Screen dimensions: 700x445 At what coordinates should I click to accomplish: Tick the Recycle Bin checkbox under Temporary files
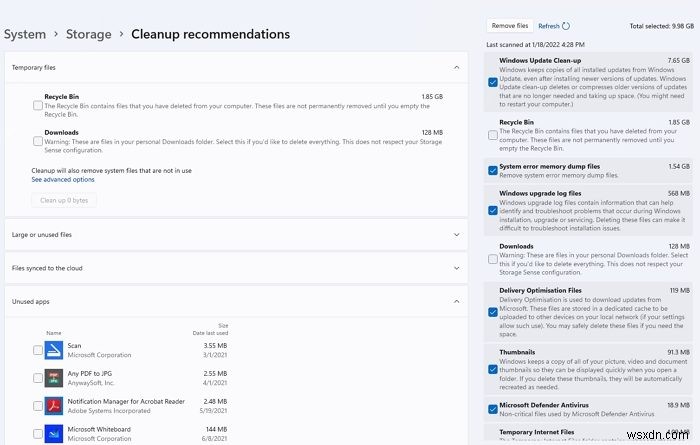tap(38, 105)
